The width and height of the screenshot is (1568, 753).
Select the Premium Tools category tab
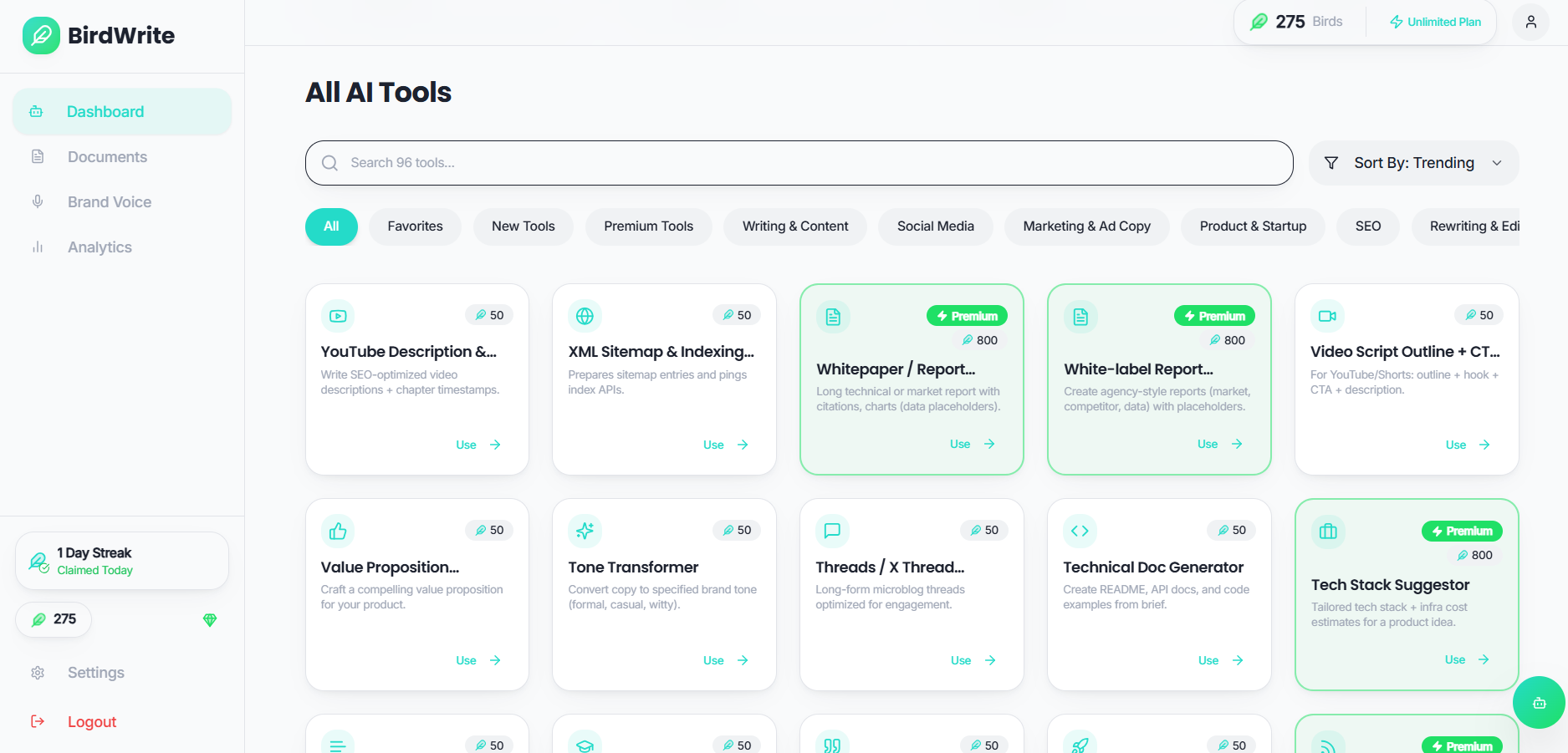649,226
